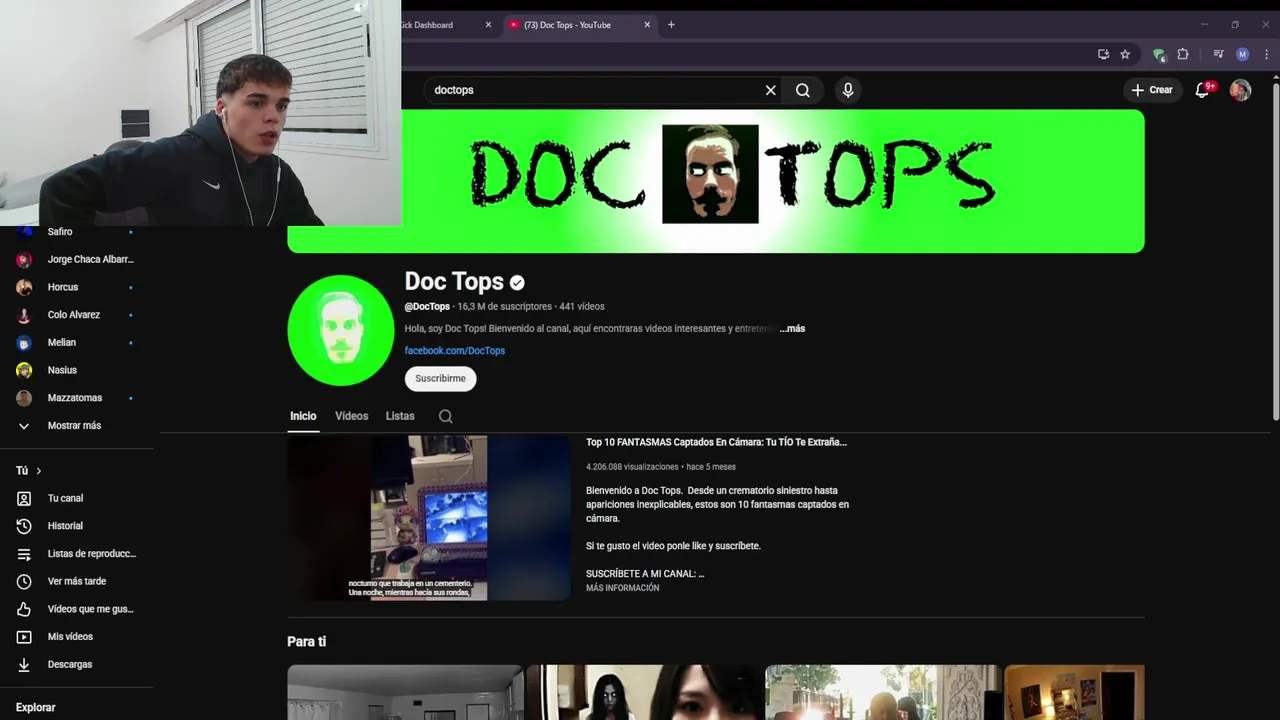Play the featured FANTASMAS video thumbnail
1280x720 pixels.
pos(429,517)
